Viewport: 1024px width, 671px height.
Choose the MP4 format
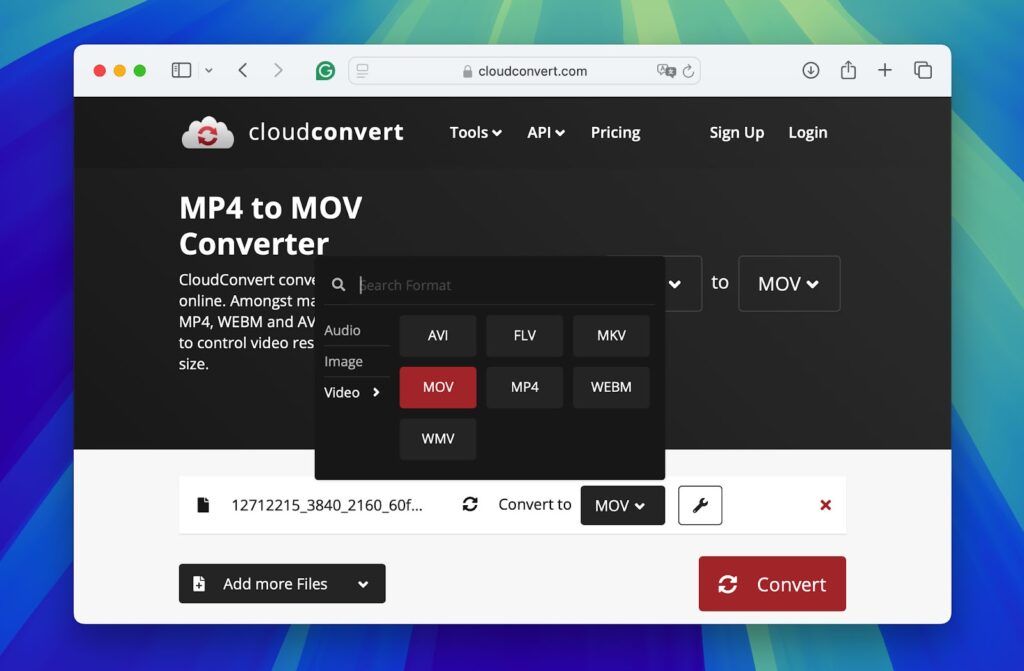click(x=524, y=387)
